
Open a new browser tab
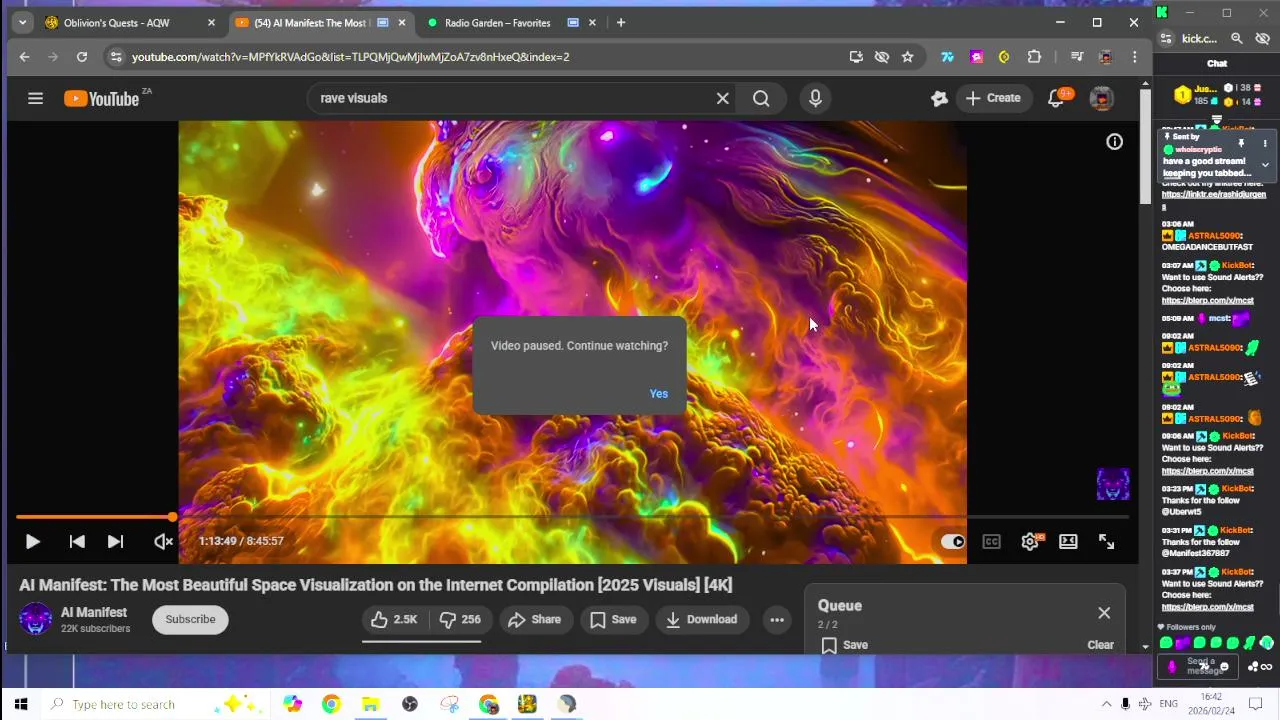coord(621,23)
